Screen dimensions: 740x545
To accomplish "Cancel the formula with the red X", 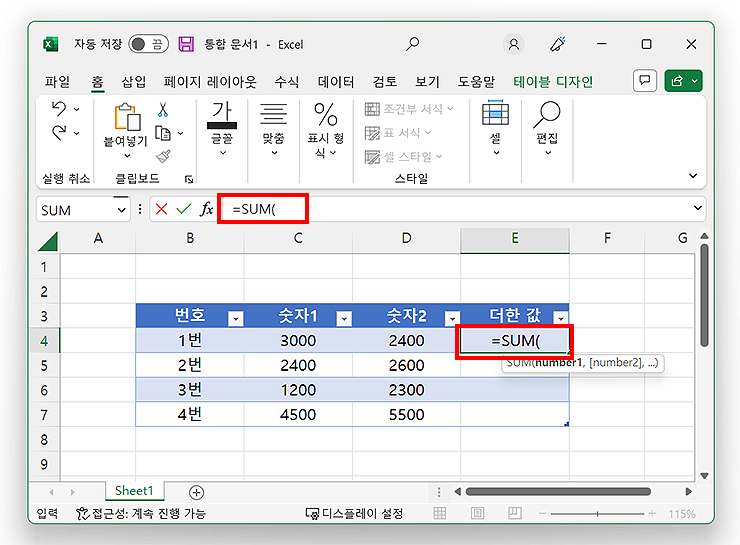I will pyautogui.click(x=161, y=209).
